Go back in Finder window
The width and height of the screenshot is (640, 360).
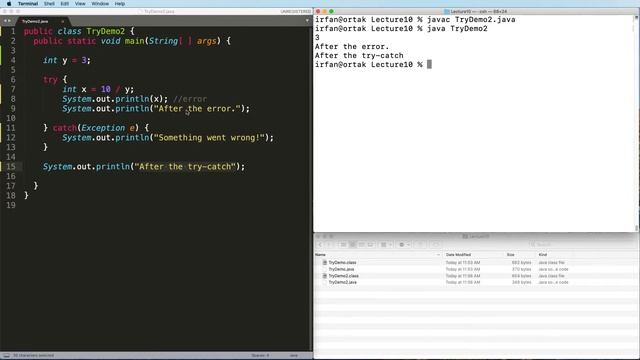point(320,244)
